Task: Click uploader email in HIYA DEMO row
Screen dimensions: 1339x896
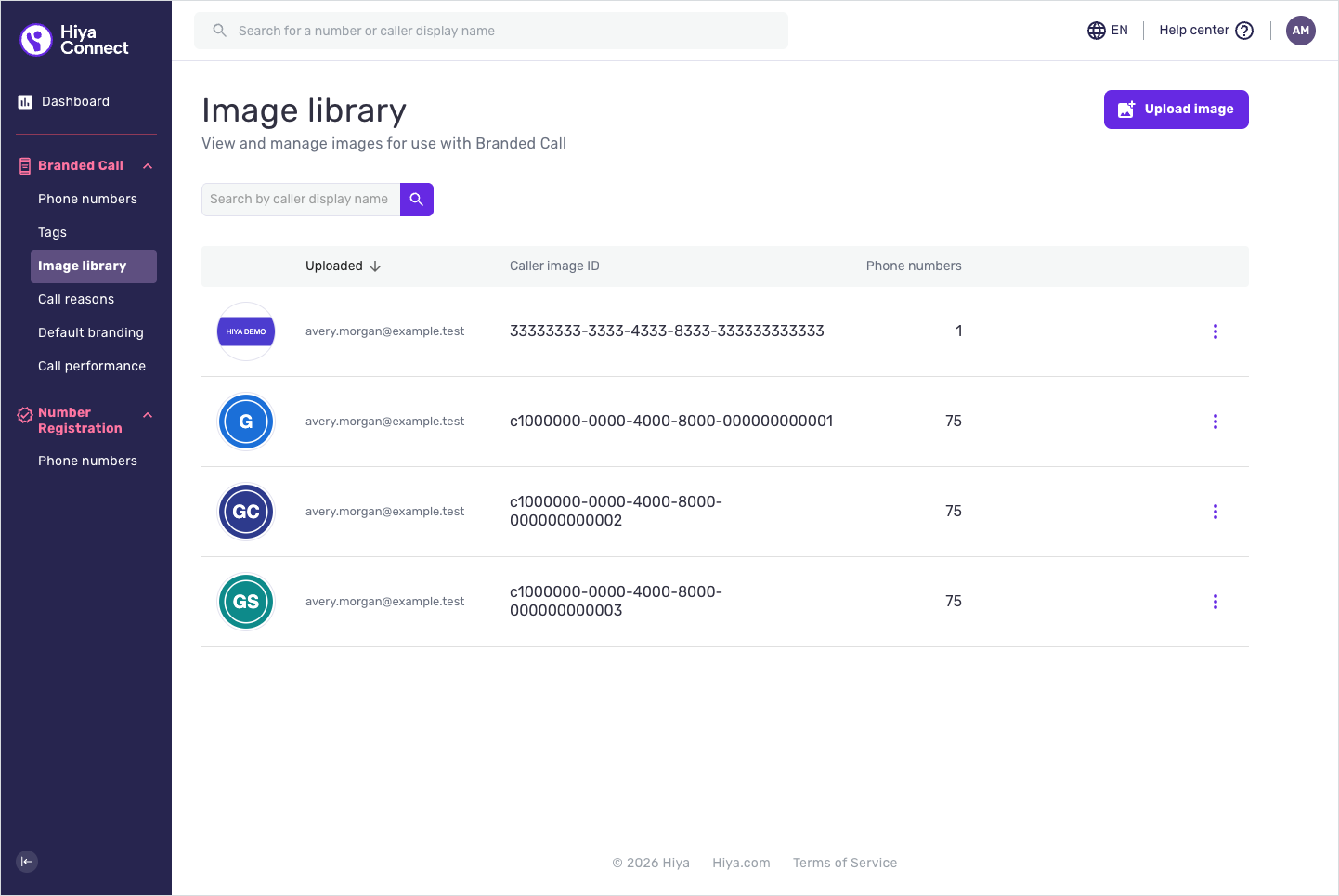Action: (384, 331)
